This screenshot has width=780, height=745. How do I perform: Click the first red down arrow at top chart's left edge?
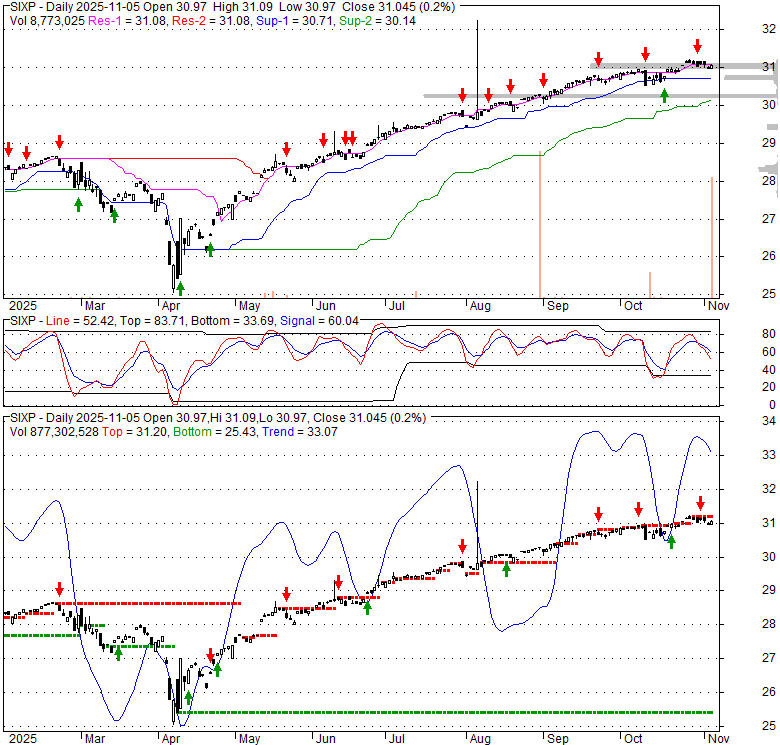click(x=9, y=148)
